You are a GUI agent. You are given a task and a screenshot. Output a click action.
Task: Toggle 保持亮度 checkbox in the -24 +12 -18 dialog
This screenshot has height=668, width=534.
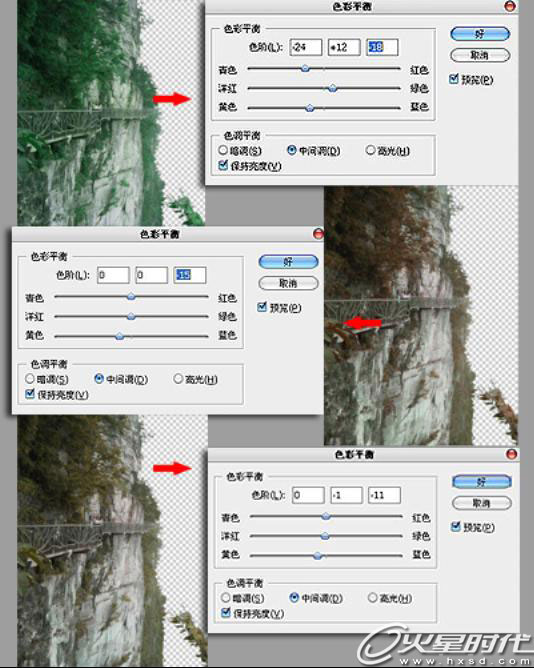click(223, 165)
